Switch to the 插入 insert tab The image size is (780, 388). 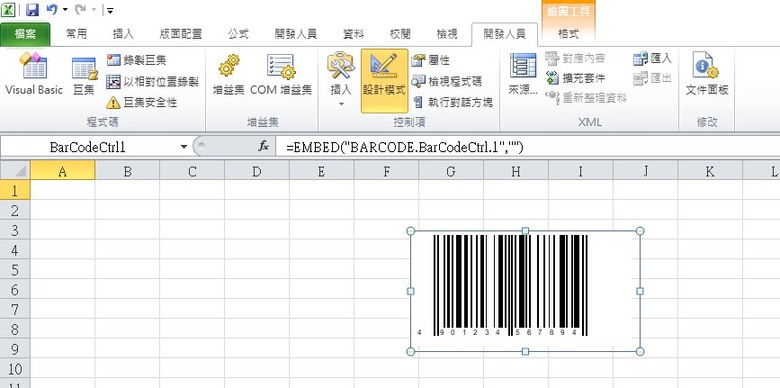tap(123, 34)
